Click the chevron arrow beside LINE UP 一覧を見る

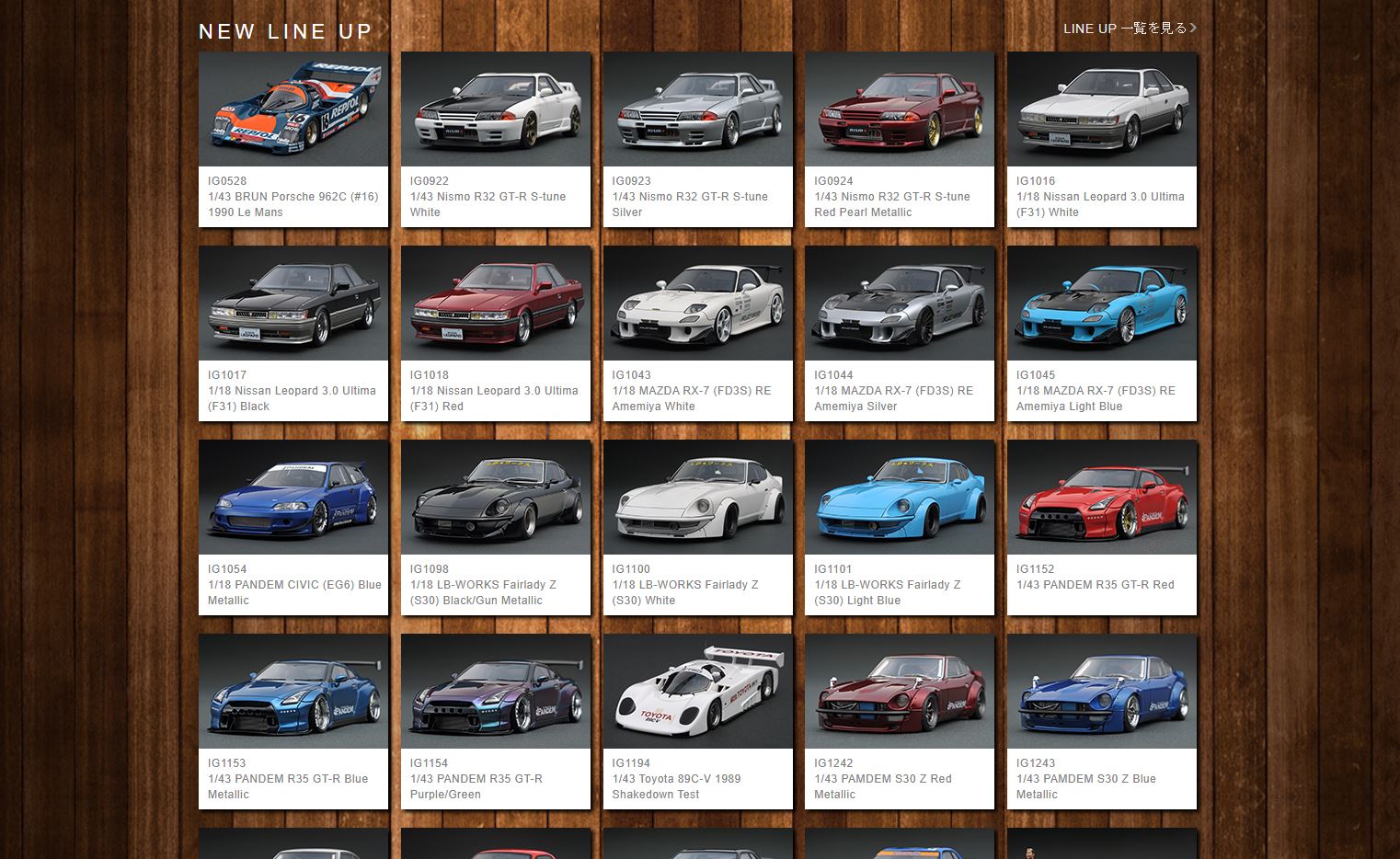(1193, 28)
